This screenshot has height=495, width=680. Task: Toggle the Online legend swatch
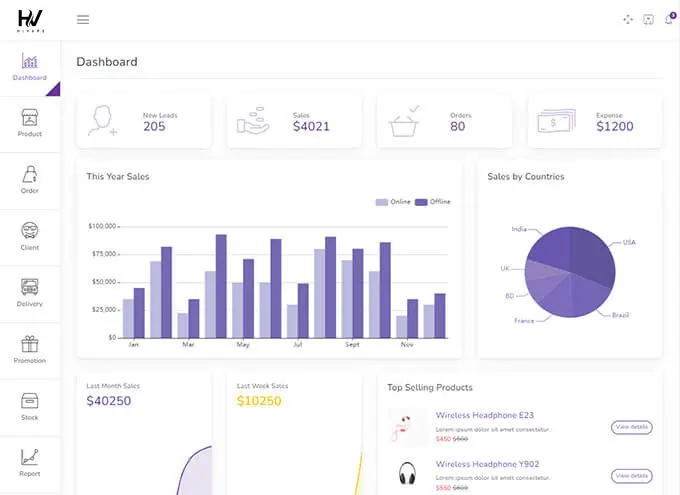(382, 202)
